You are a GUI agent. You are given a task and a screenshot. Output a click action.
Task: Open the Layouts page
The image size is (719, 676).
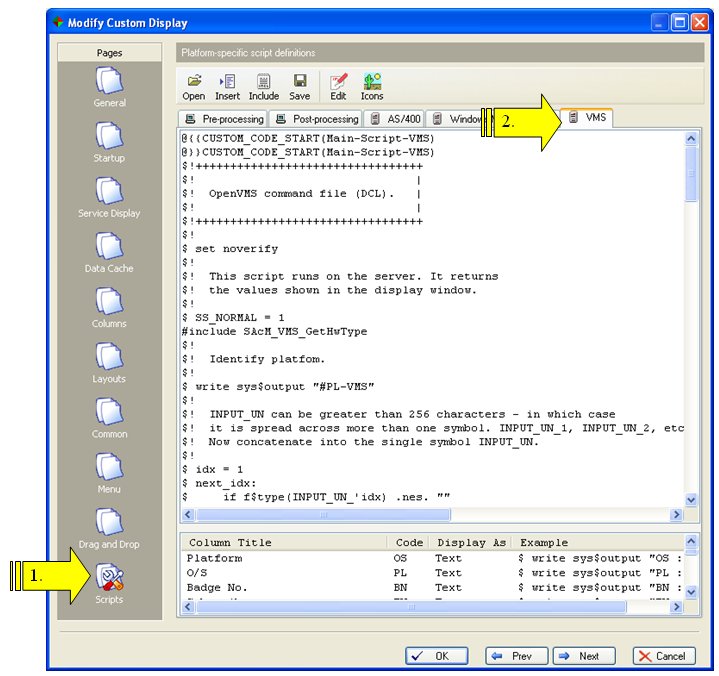click(109, 359)
